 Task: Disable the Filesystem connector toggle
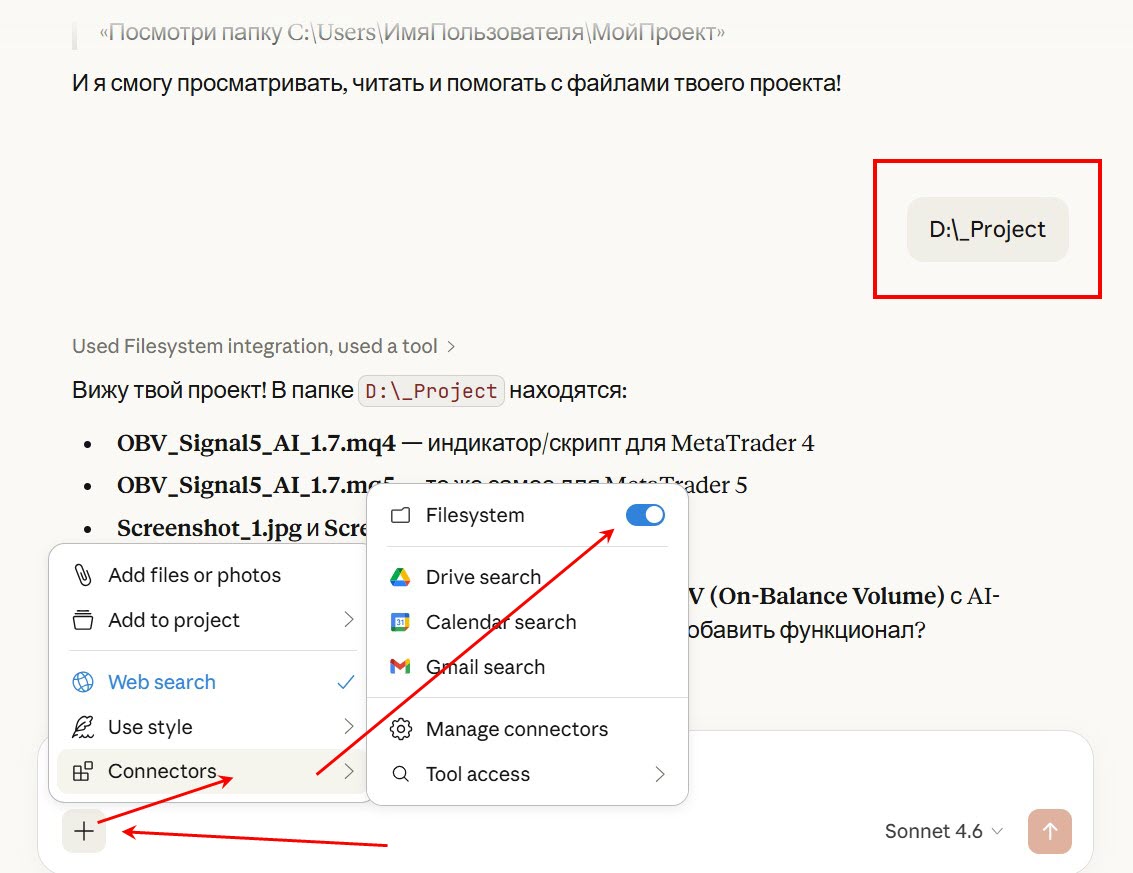point(645,515)
